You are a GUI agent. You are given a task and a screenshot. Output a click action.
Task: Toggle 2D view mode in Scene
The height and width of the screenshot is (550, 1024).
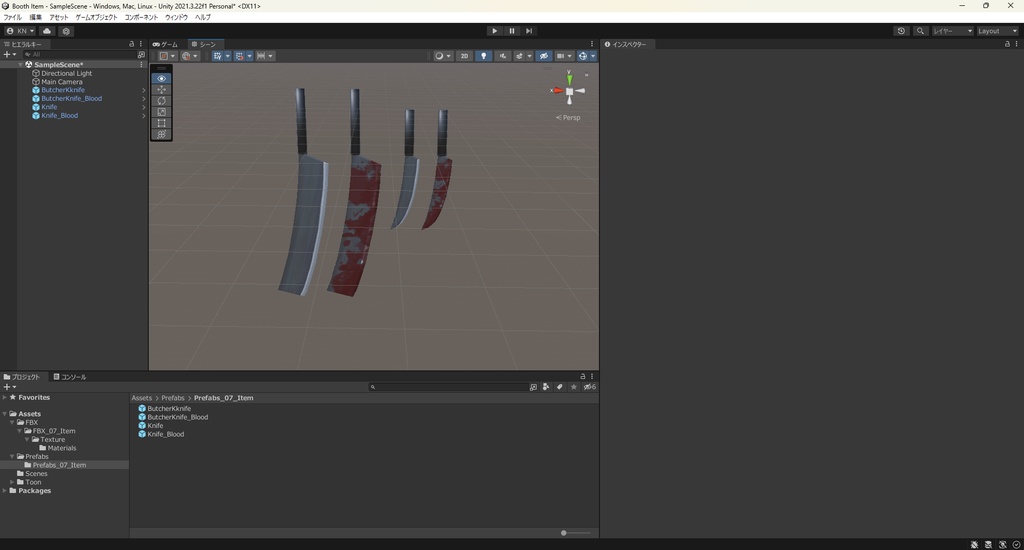[x=464, y=56]
